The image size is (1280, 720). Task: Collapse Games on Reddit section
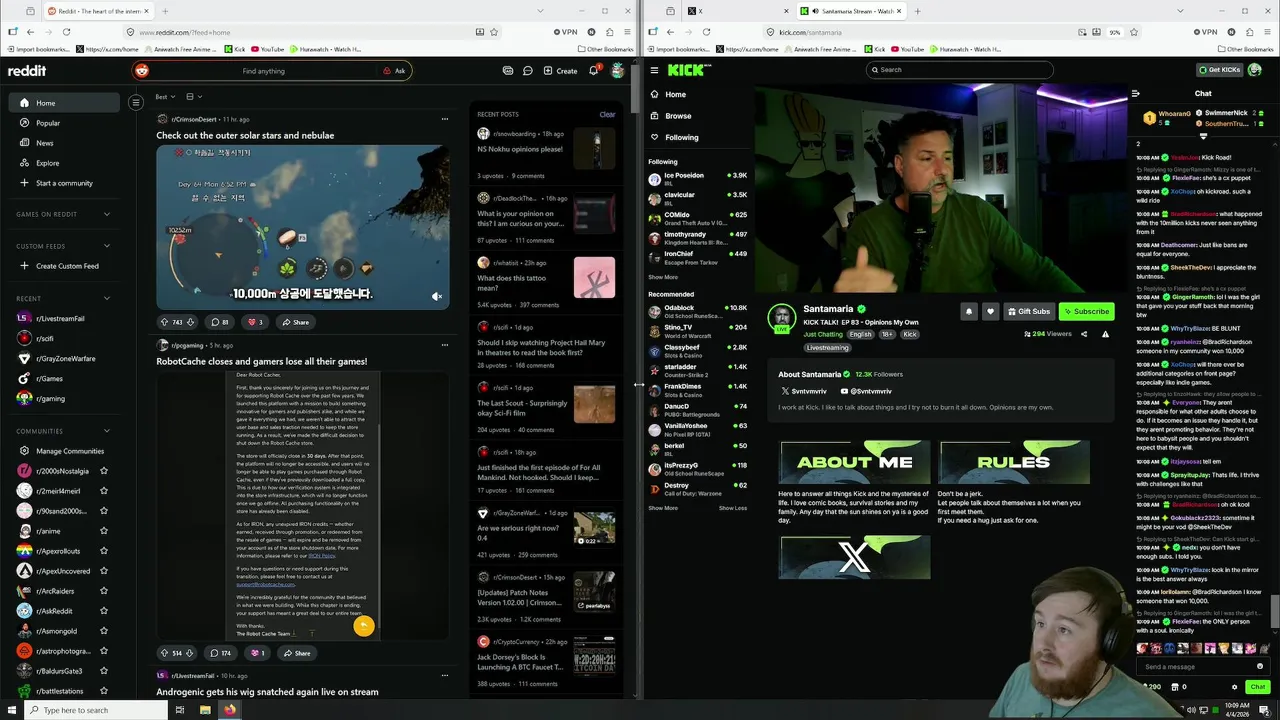(107, 214)
